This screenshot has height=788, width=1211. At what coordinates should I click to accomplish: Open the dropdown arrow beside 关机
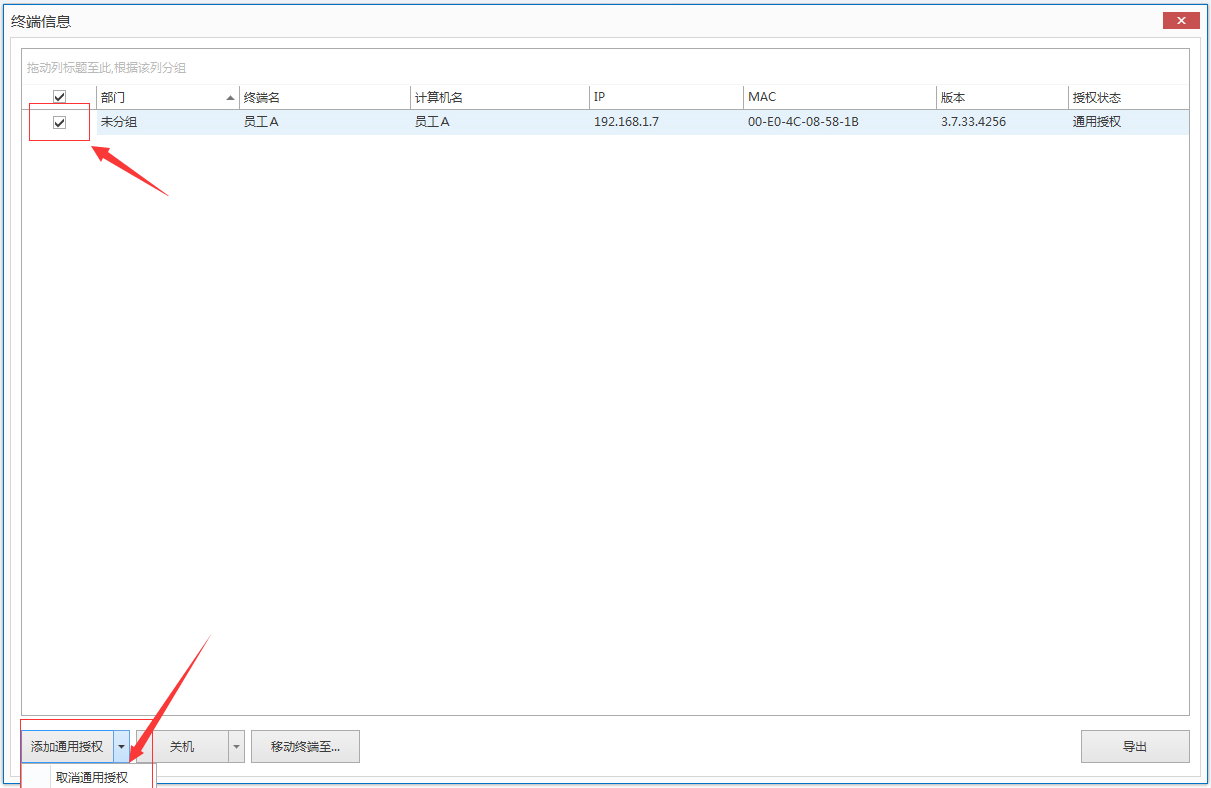(236, 747)
